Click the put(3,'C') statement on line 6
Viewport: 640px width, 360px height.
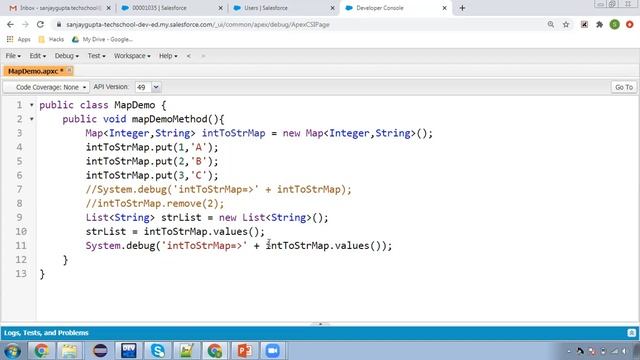pos(152,176)
